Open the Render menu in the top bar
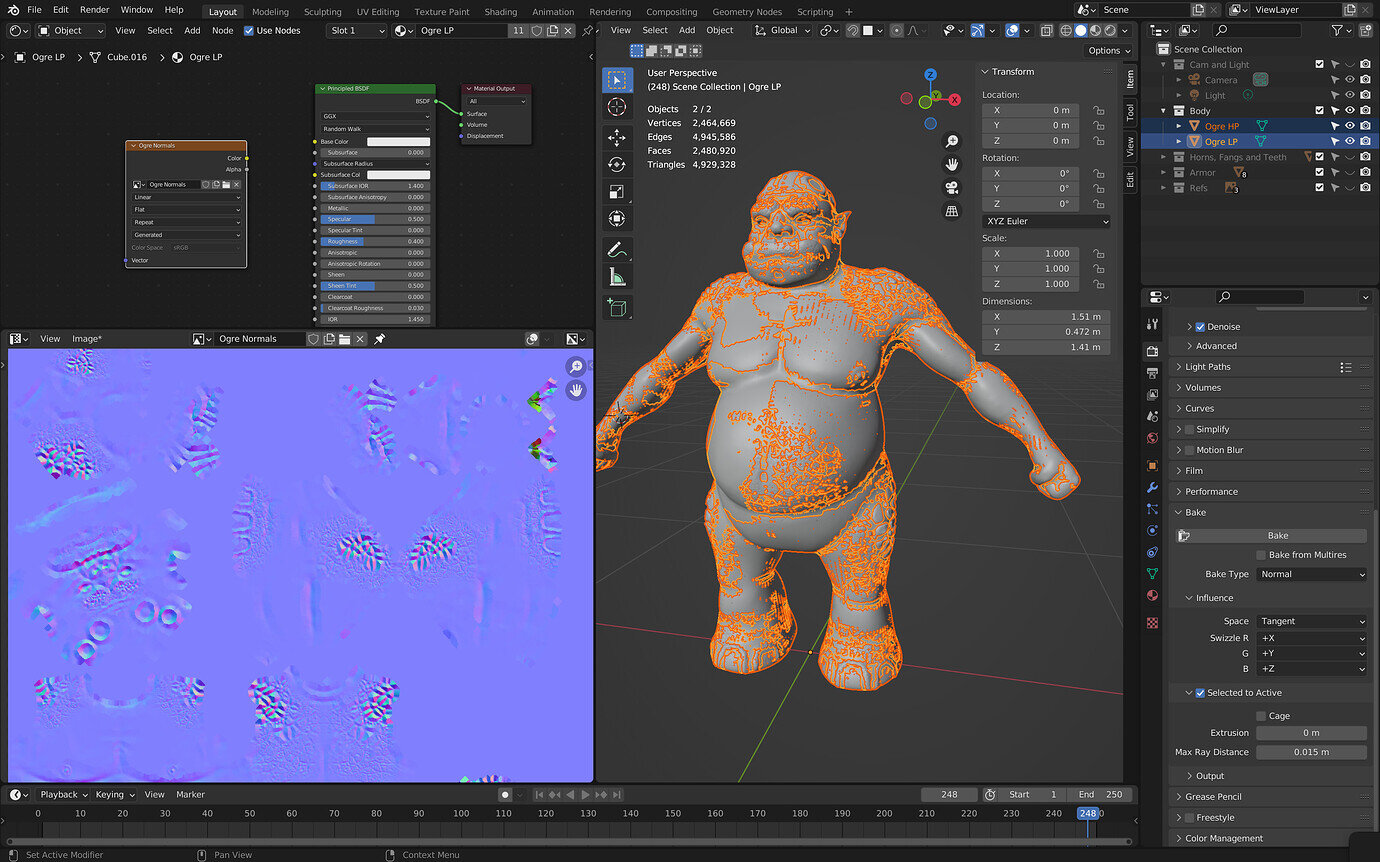Image resolution: width=1380 pixels, height=862 pixels. (x=94, y=9)
